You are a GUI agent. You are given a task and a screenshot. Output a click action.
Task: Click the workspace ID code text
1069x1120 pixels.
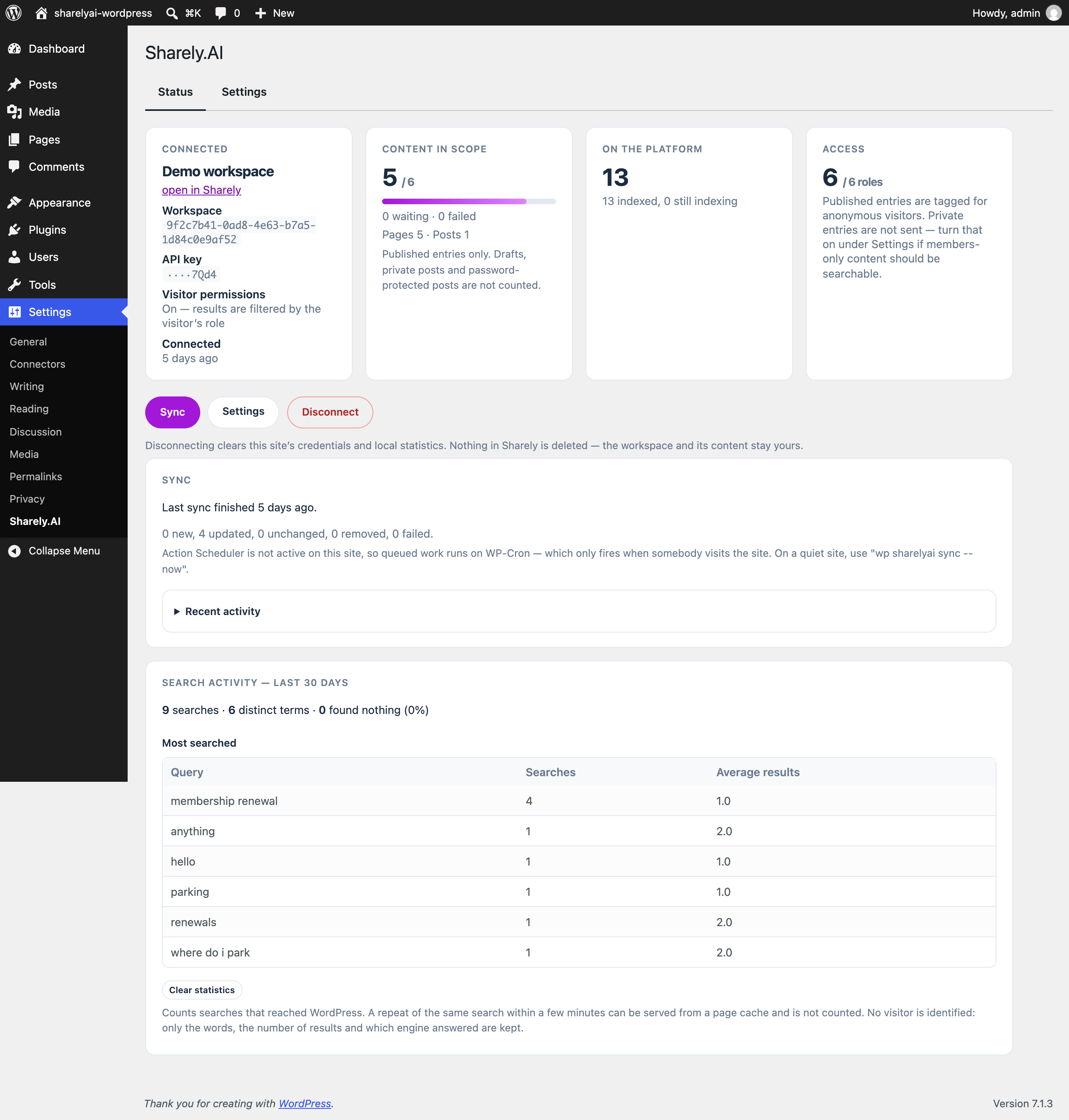coord(239,232)
